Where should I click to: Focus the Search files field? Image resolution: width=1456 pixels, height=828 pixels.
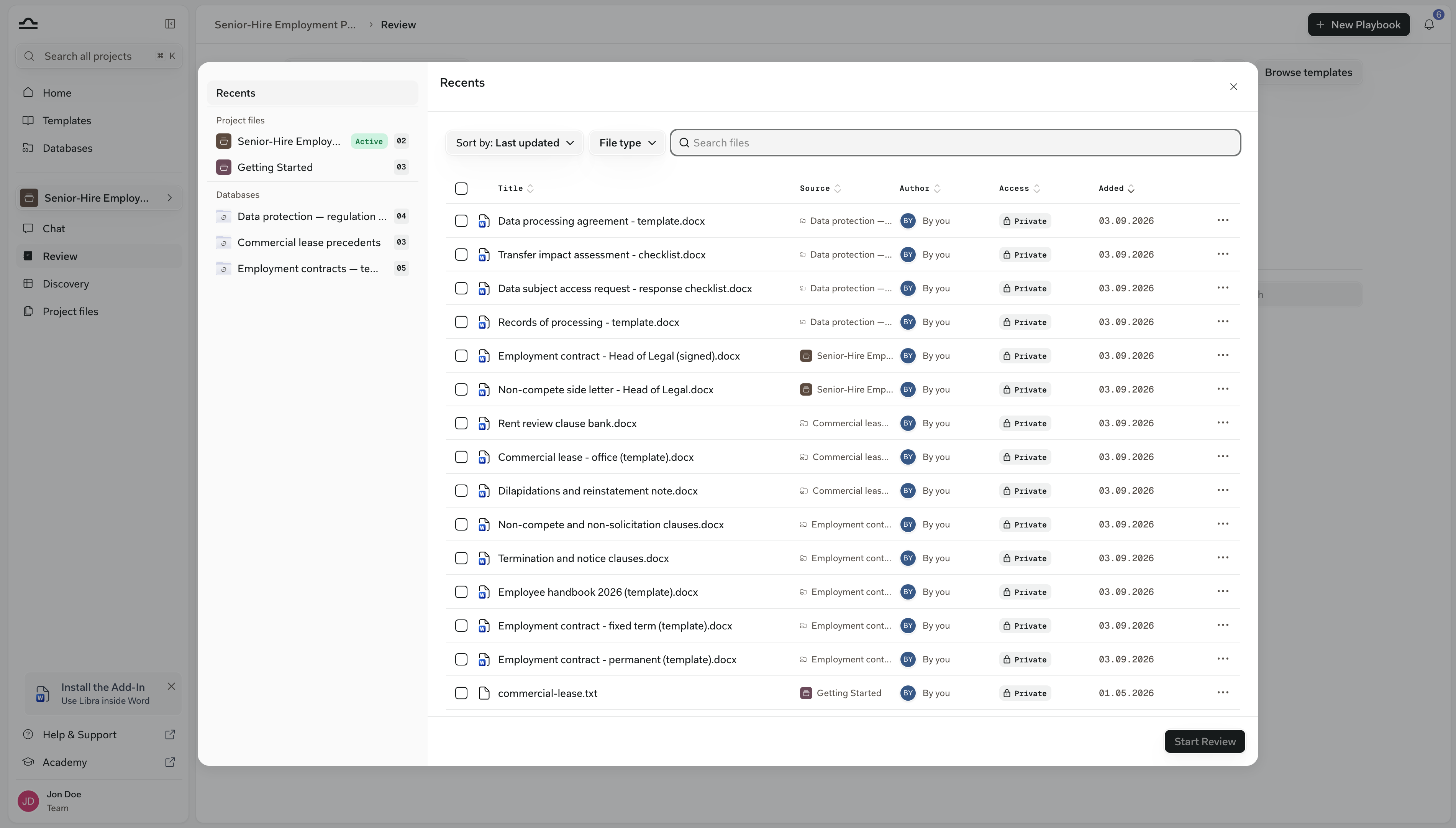tap(955, 143)
